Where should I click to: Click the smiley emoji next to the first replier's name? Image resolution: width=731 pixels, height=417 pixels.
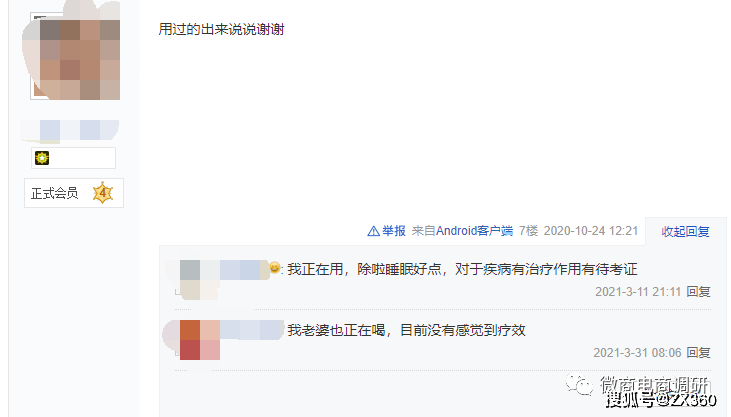[x=275, y=268]
